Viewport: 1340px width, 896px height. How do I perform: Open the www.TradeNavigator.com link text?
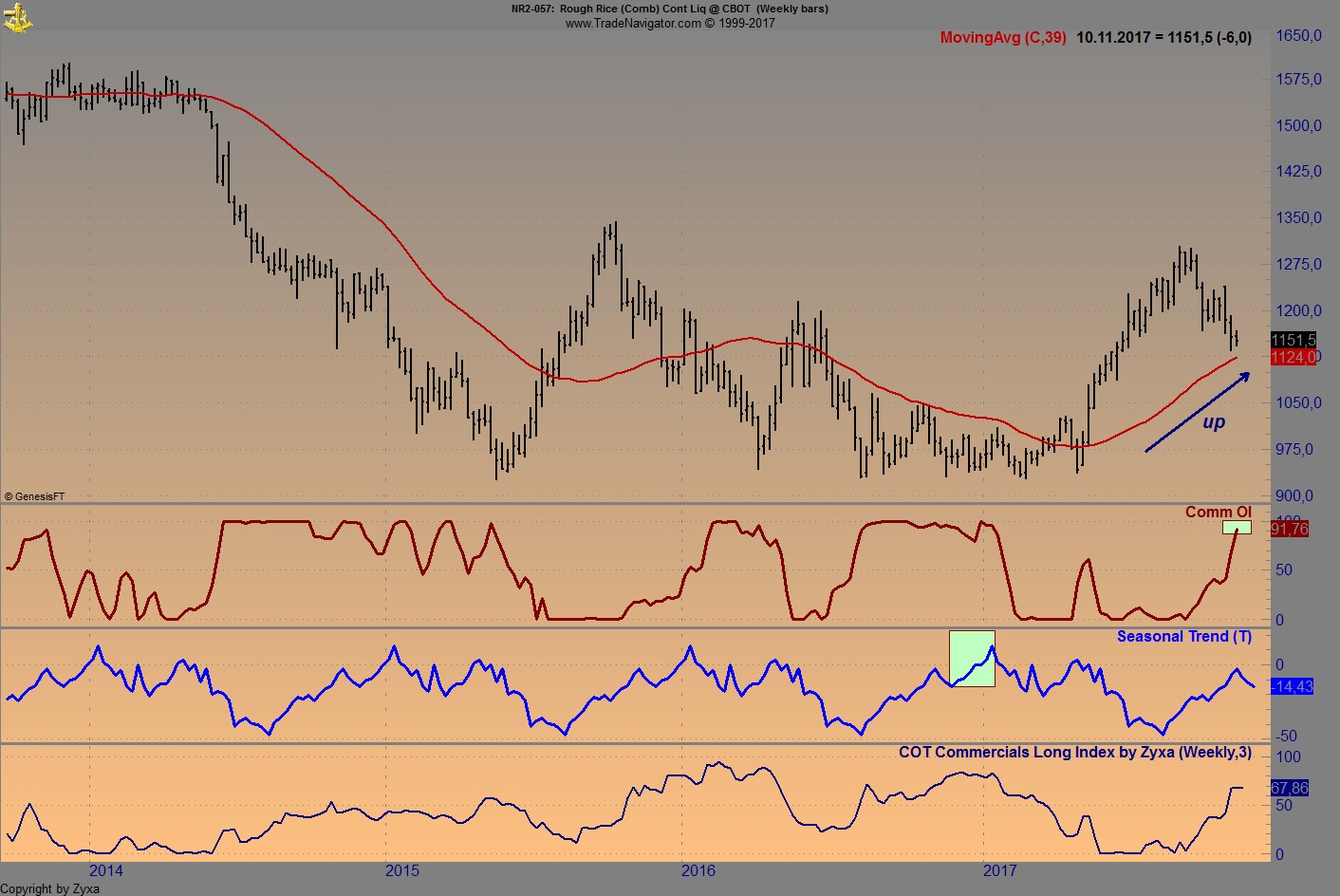(x=633, y=23)
